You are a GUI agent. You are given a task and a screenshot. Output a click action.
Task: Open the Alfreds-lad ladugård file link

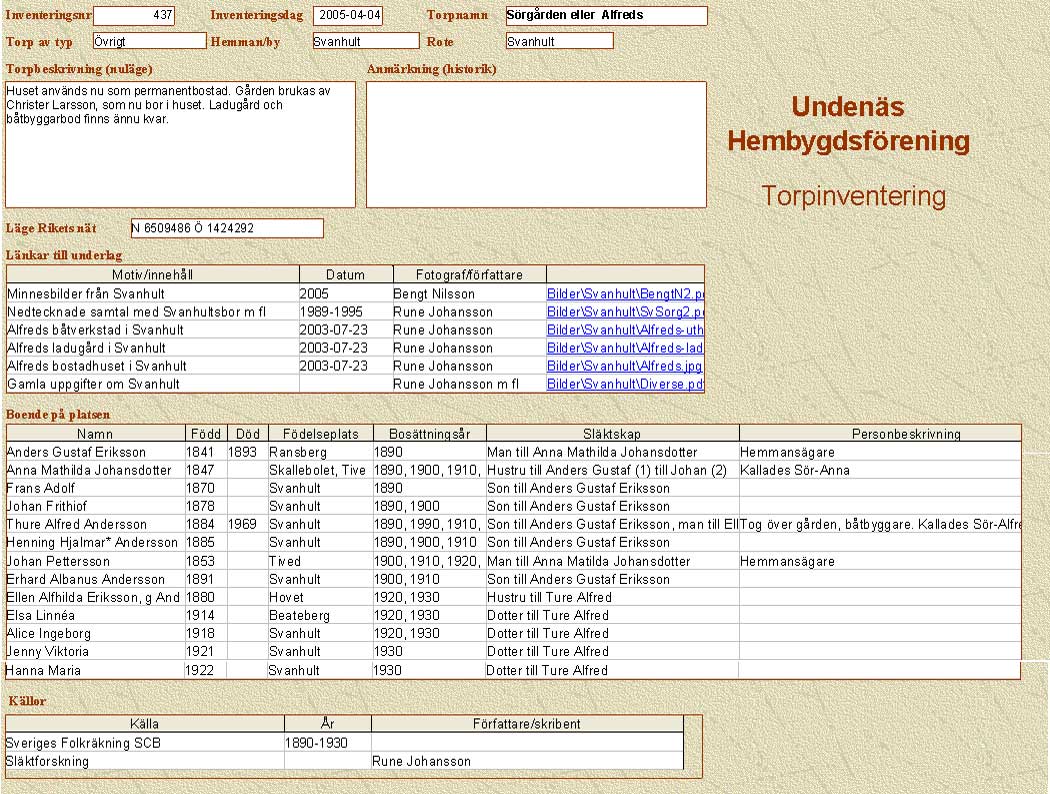pyautogui.click(x=625, y=348)
